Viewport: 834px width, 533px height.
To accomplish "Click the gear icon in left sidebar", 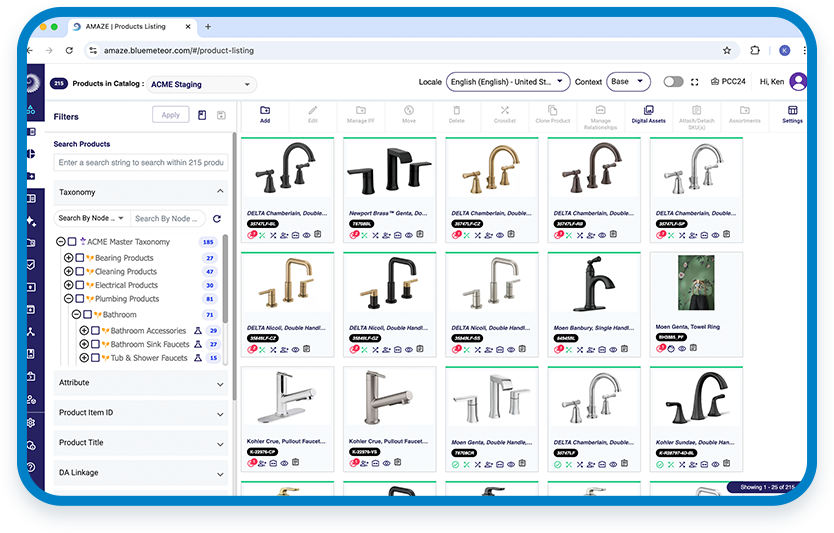I will tap(31, 422).
